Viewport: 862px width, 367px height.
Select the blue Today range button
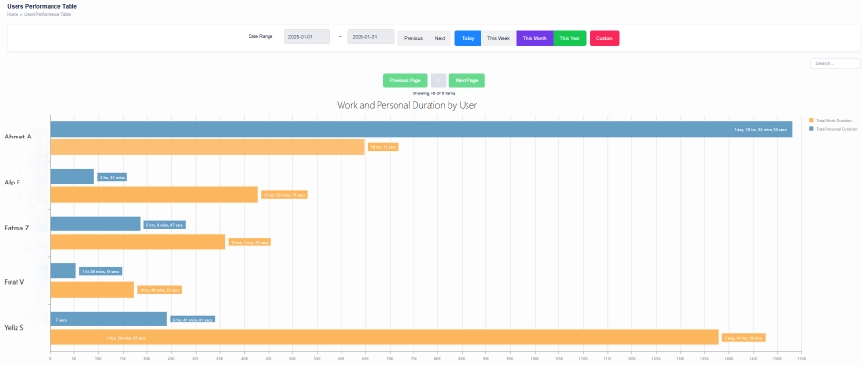pyautogui.click(x=468, y=38)
